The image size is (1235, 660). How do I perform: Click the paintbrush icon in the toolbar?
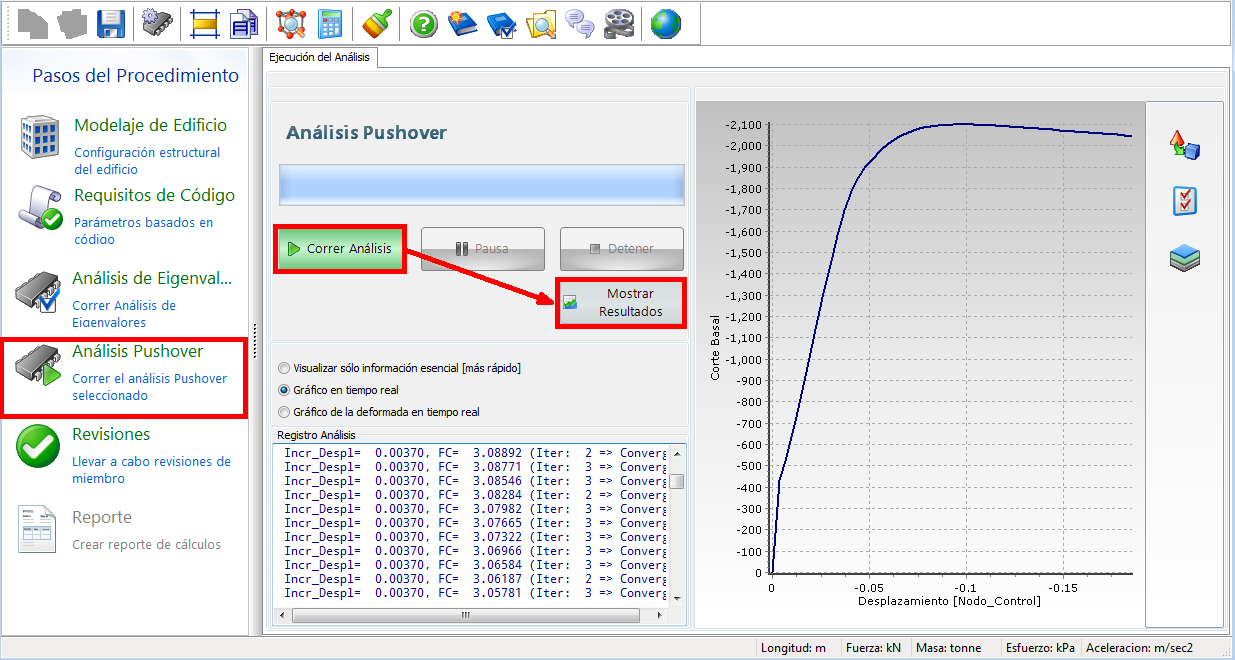[376, 23]
